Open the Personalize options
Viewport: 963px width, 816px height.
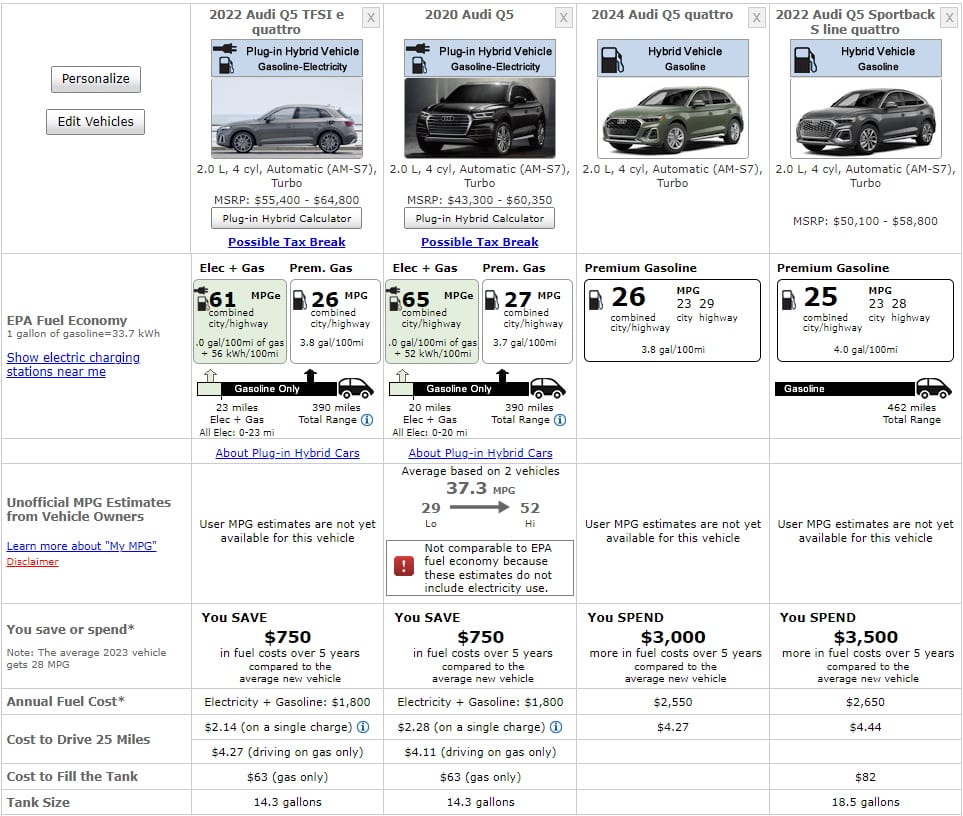(x=96, y=79)
